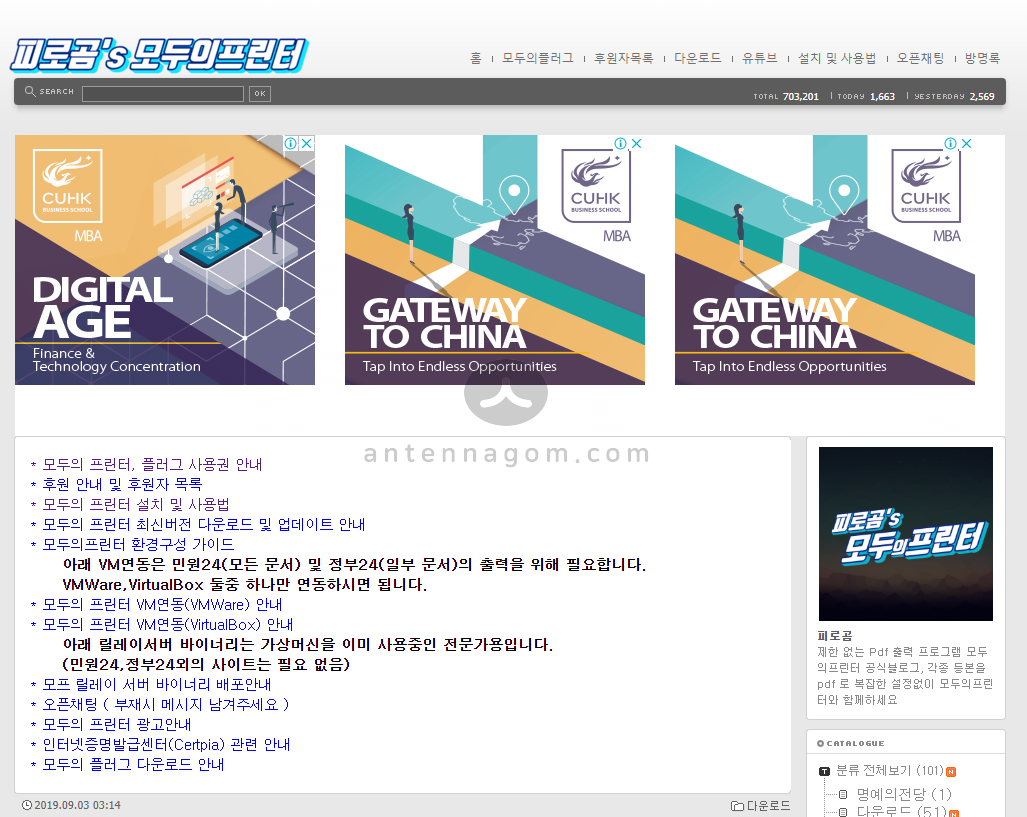
Task: Open the 후원자목록 menu item
Action: coord(624,58)
